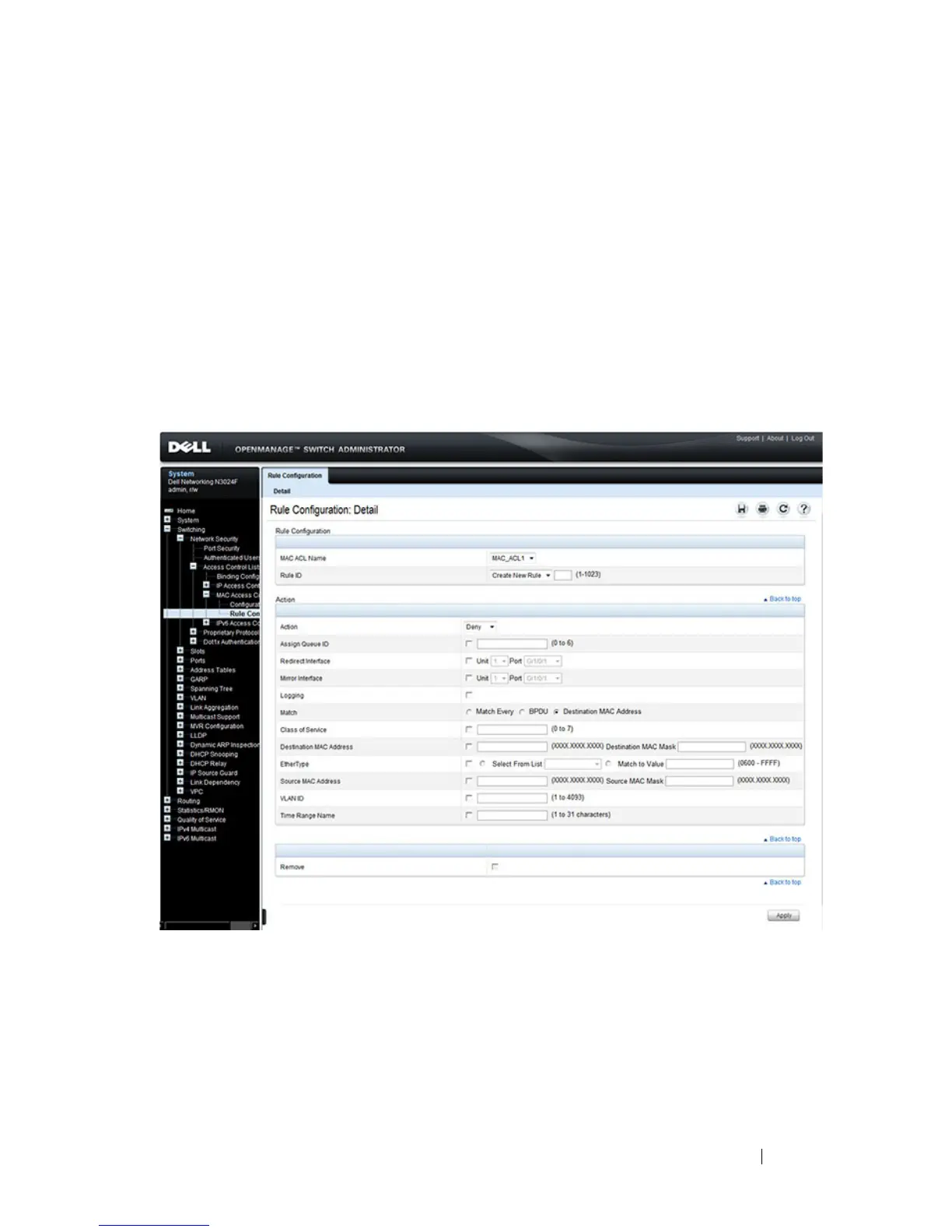Click Home icon in navigation tree
952x1232 pixels.
[x=168, y=511]
